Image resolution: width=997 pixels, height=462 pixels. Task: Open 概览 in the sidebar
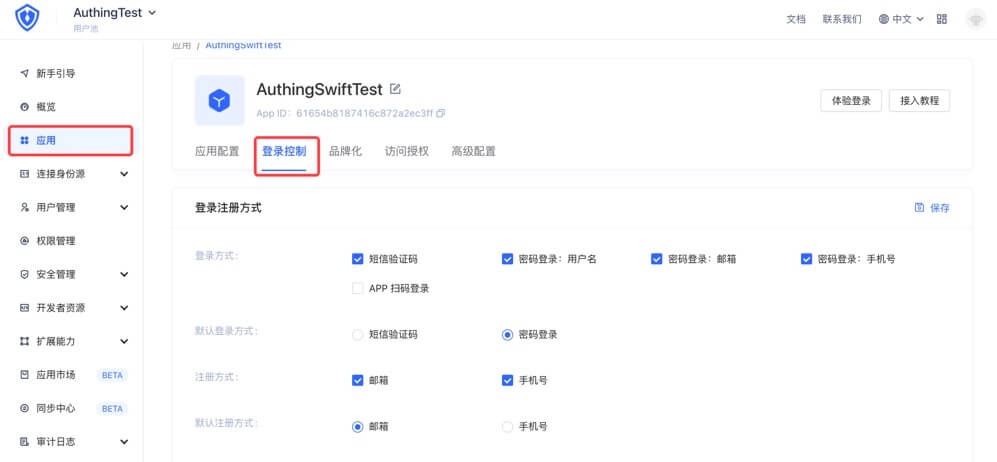tap(45, 107)
